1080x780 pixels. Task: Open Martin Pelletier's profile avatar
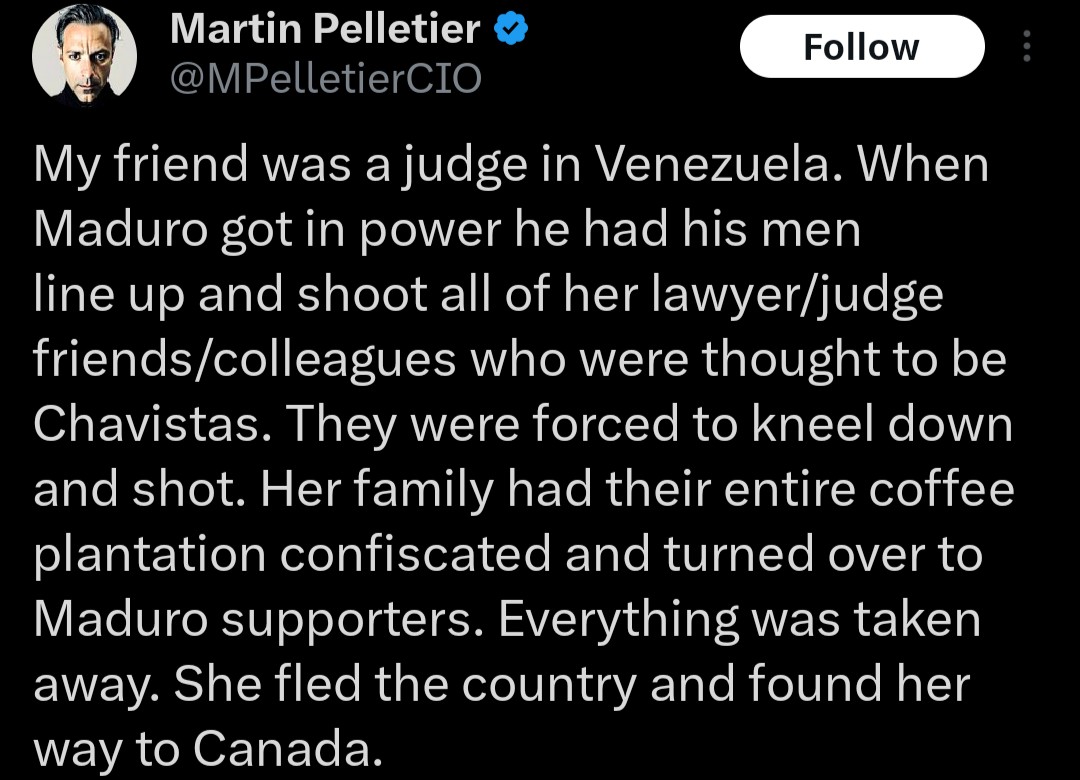tap(83, 60)
